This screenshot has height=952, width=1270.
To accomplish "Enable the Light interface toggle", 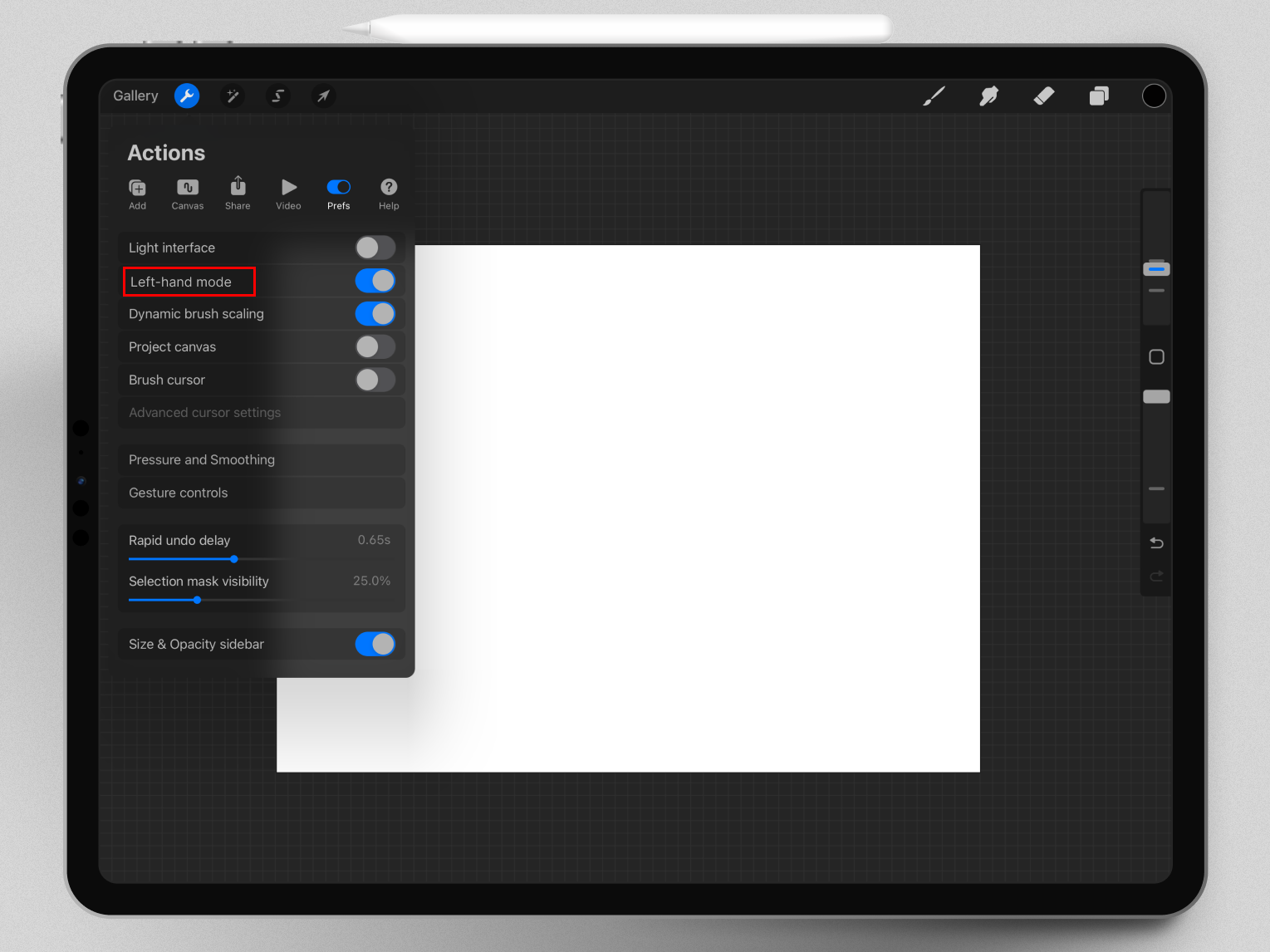I will [375, 248].
